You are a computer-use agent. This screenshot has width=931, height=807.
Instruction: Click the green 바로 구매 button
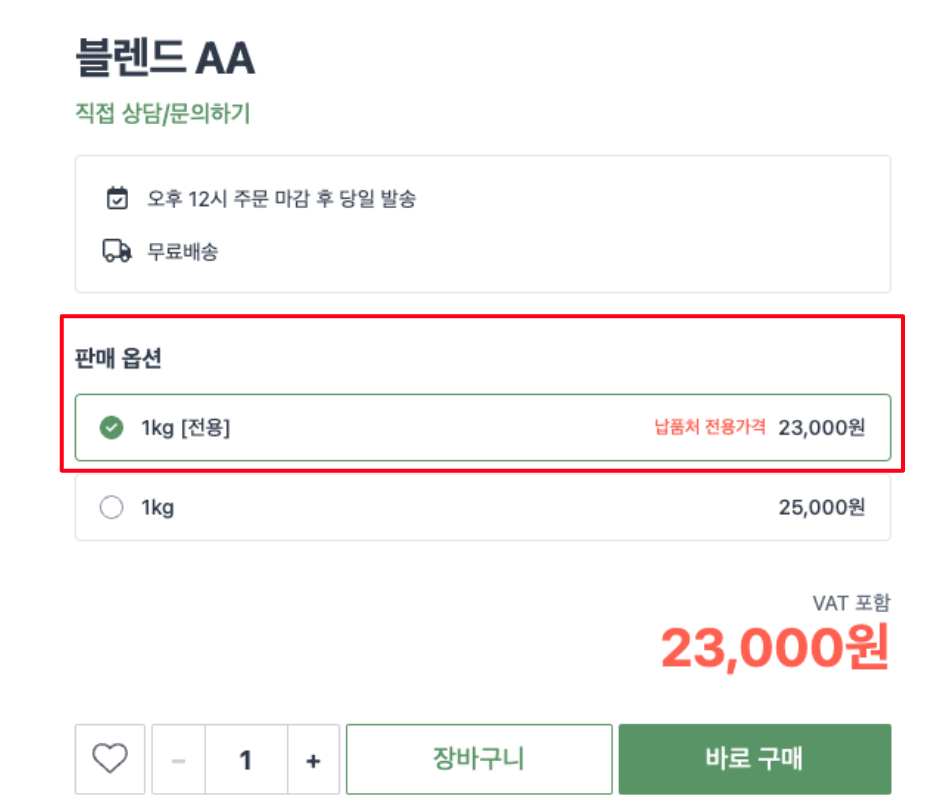click(755, 759)
